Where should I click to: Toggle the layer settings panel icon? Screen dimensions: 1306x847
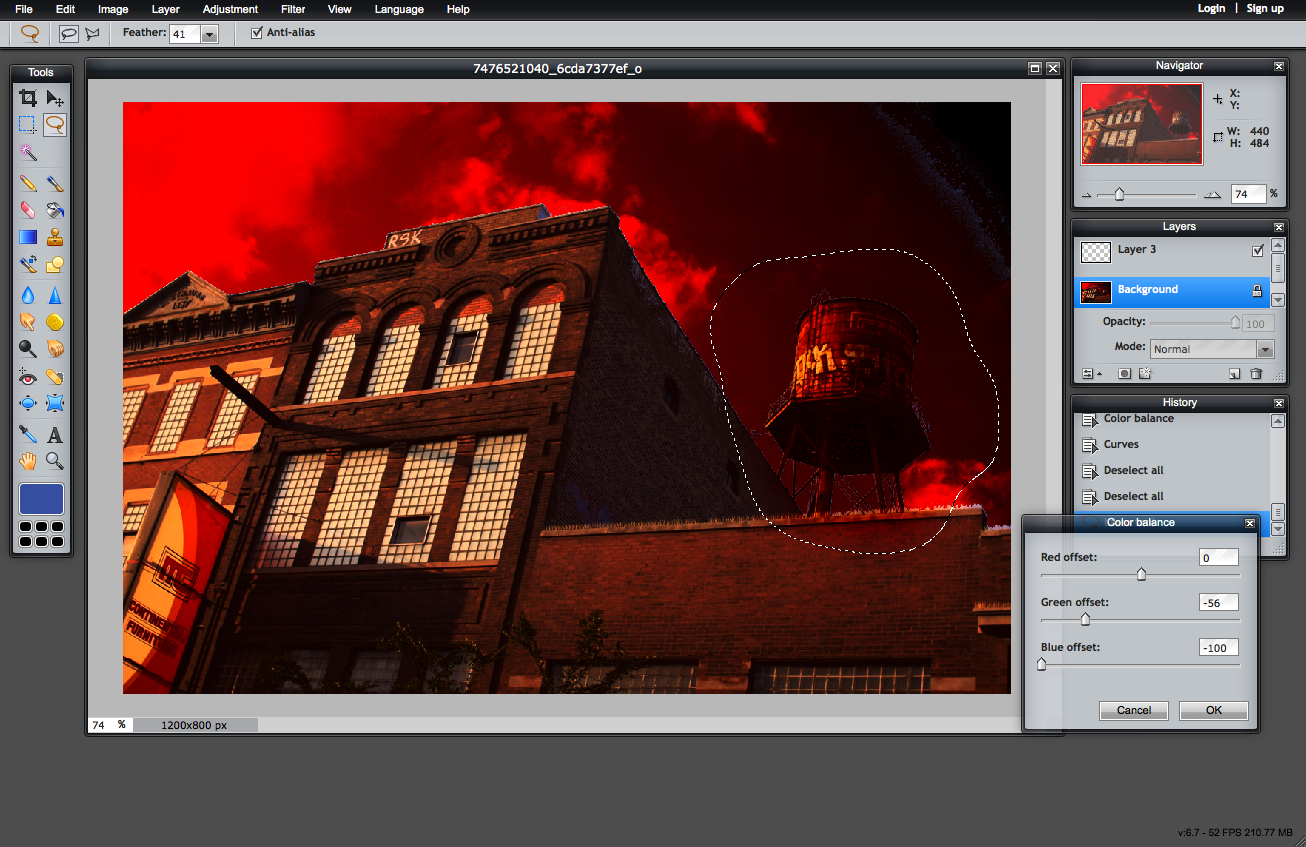coord(1091,374)
